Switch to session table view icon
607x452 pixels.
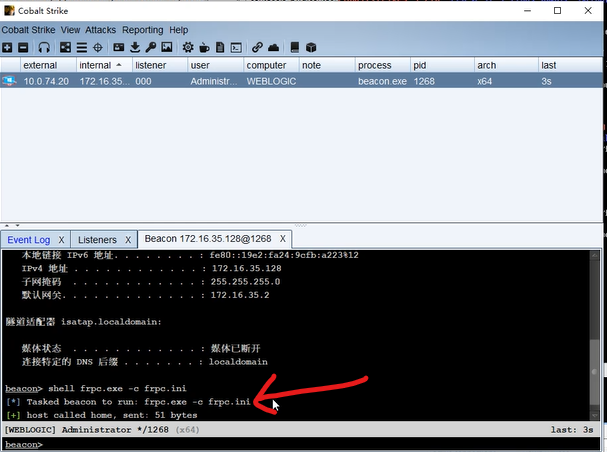pos(82,48)
